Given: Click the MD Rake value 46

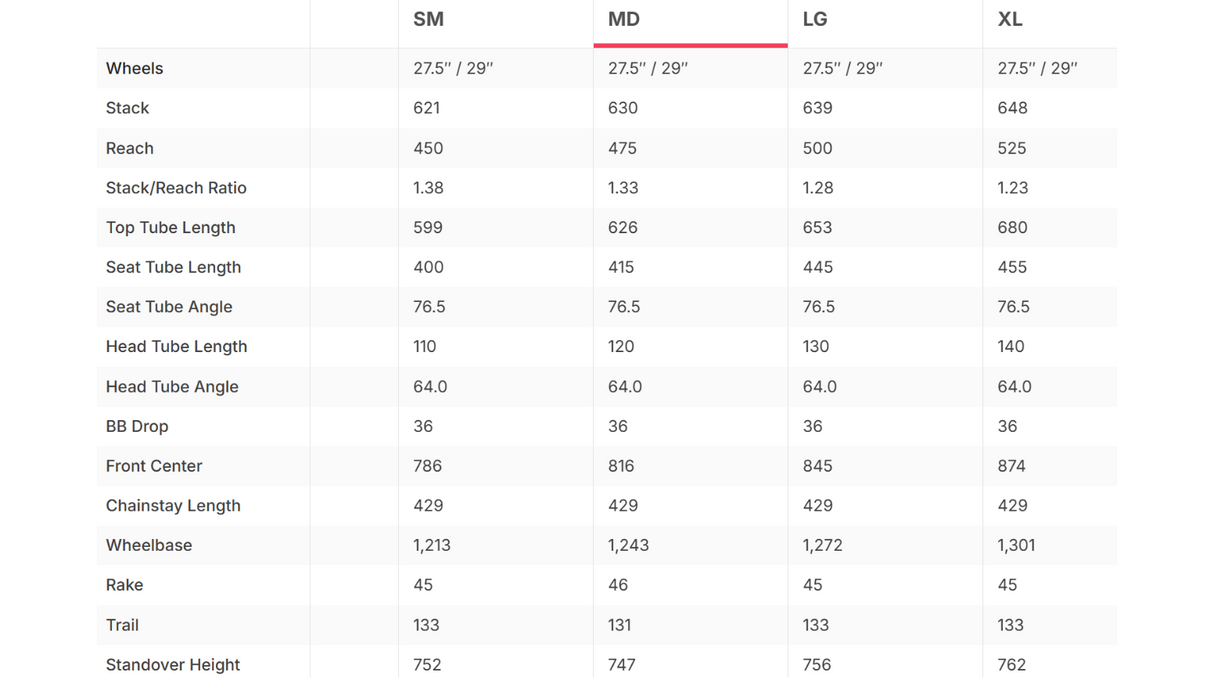Looking at the screenshot, I should coord(618,585).
